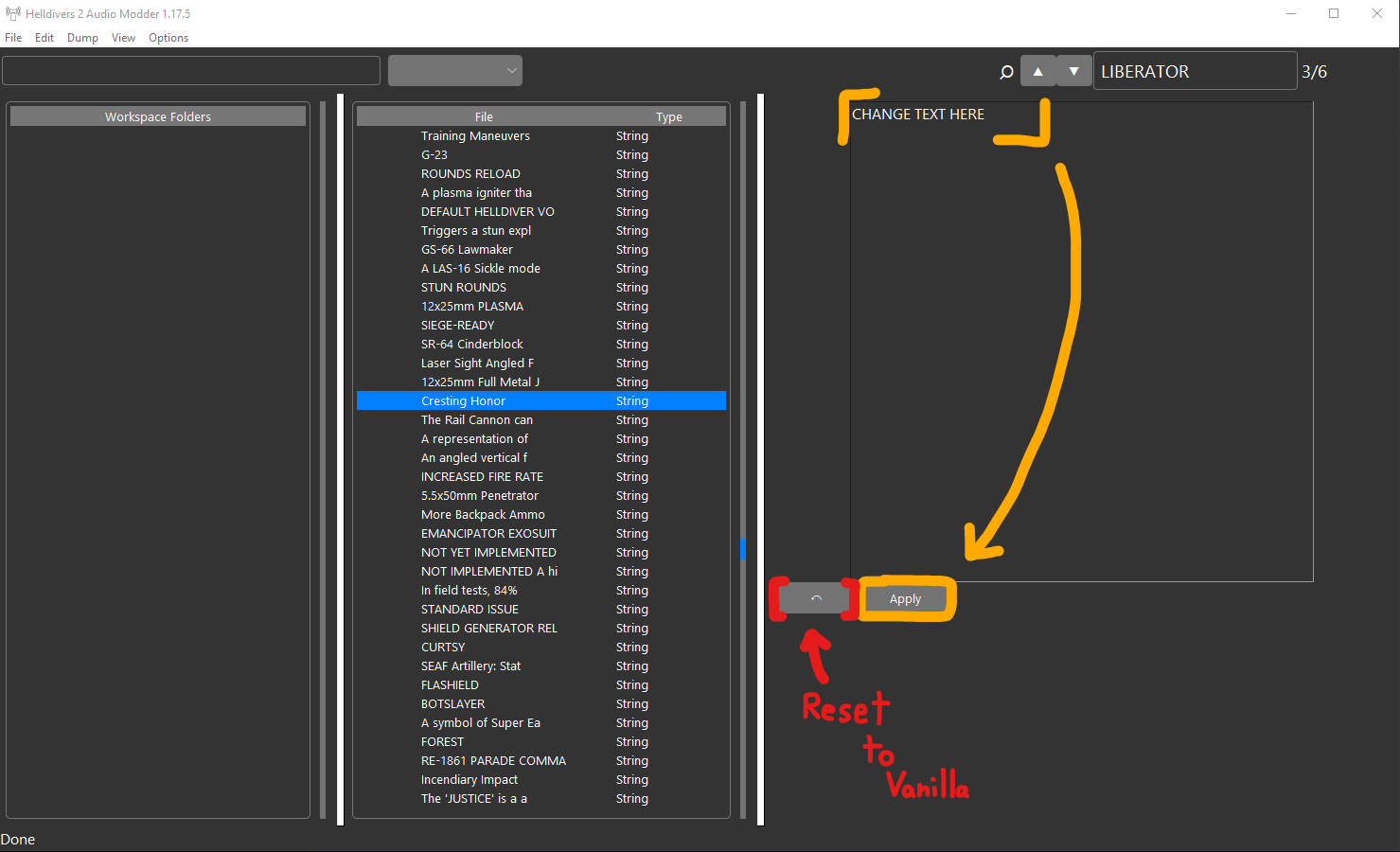Open the Edit menu
Screen dimensions: 1400x852
point(44,38)
